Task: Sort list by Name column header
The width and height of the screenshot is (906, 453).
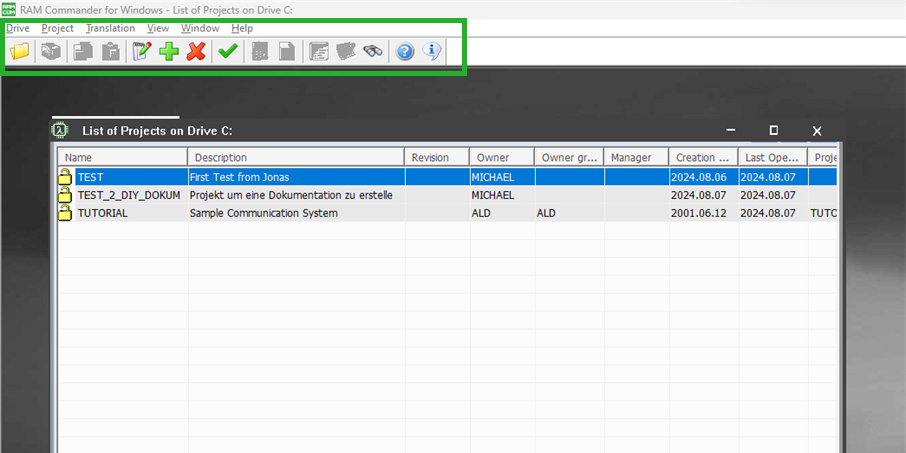Action: pyautogui.click(x=122, y=157)
